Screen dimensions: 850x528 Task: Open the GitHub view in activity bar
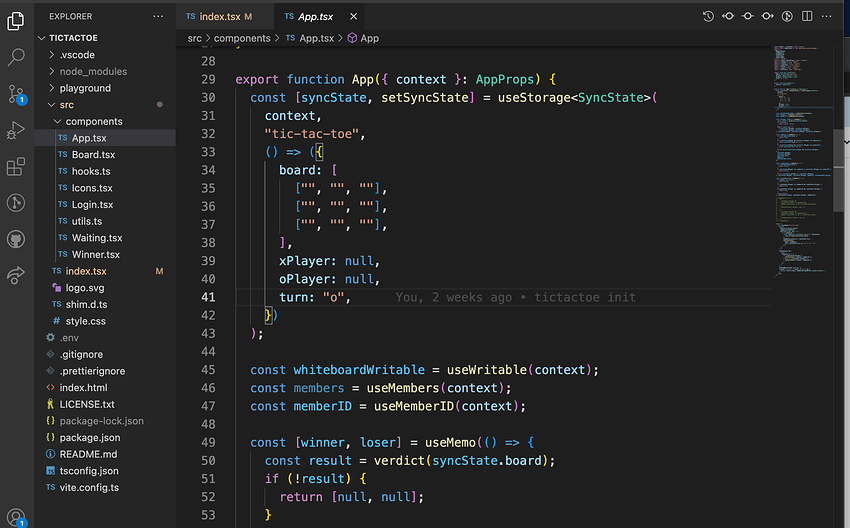point(16,239)
